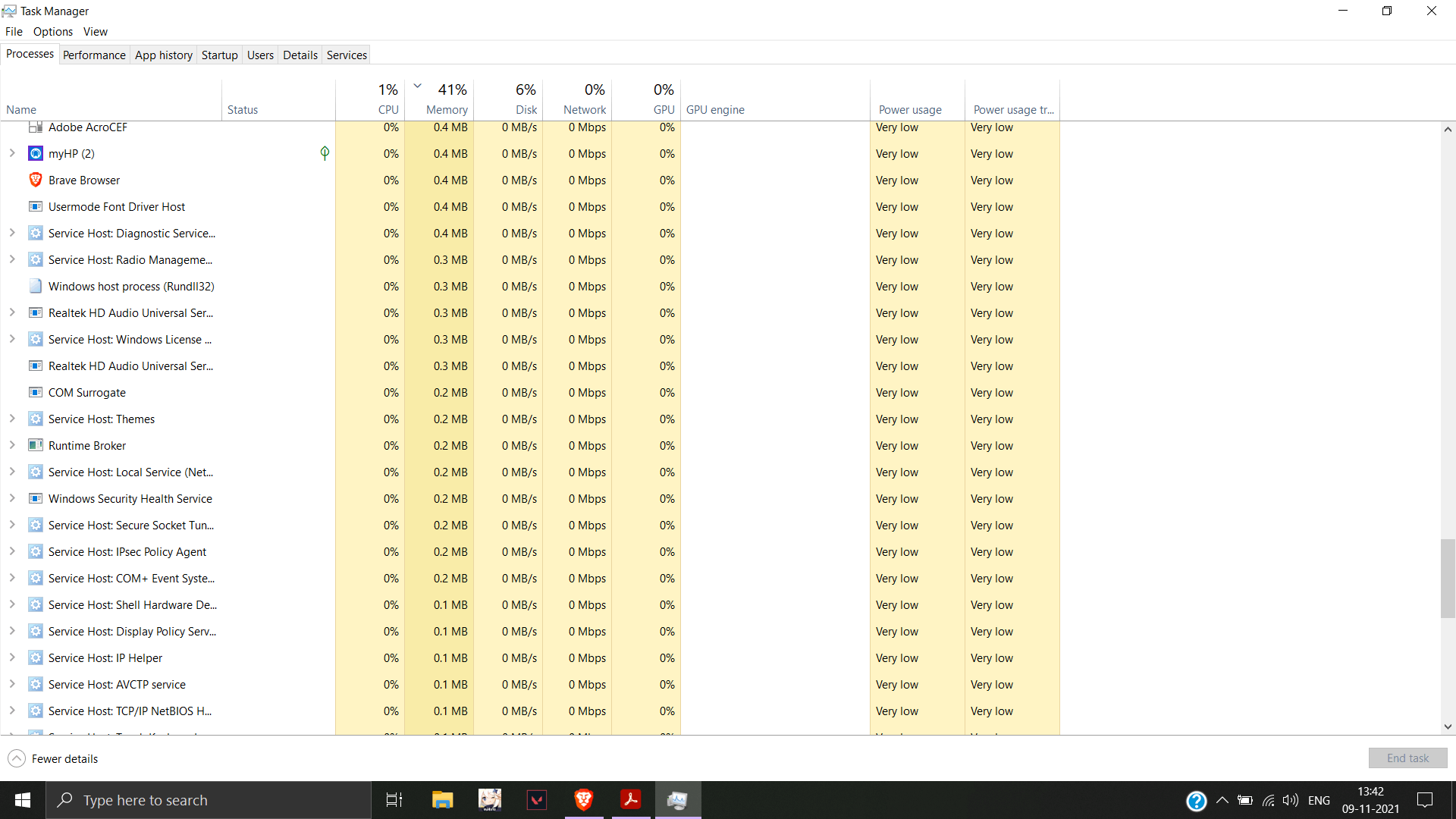Open the Options menu
This screenshot has width=1456, height=819.
coord(52,31)
